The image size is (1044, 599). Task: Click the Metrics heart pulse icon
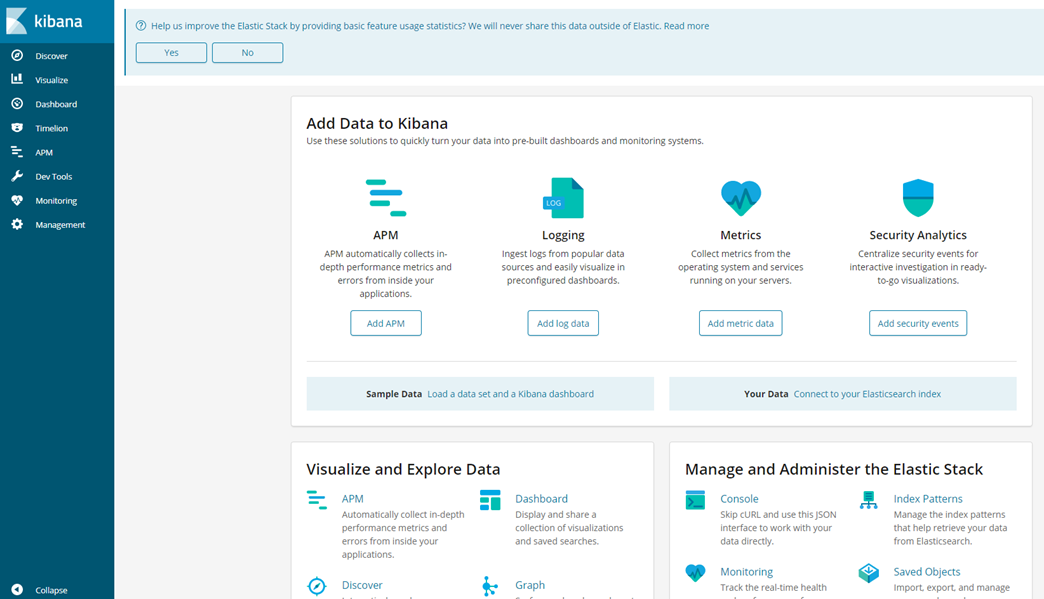[x=741, y=198]
